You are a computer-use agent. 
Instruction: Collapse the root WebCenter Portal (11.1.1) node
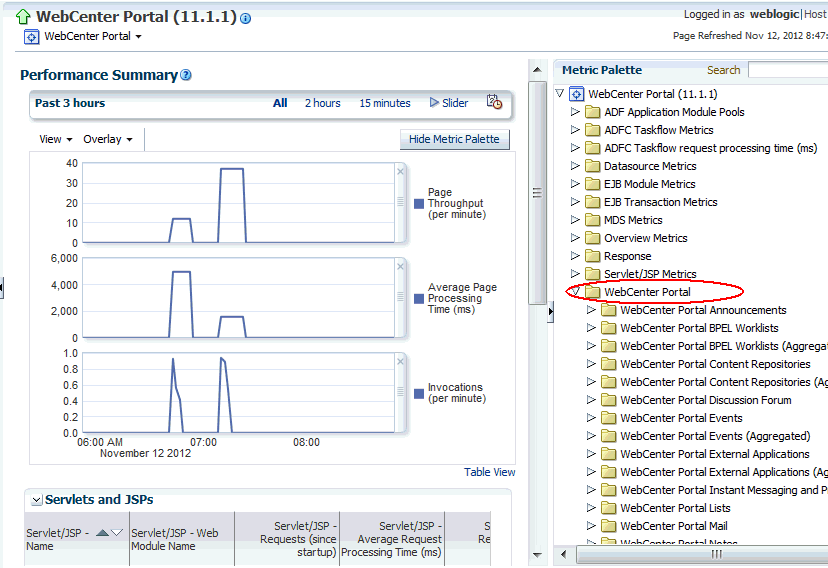click(x=560, y=93)
